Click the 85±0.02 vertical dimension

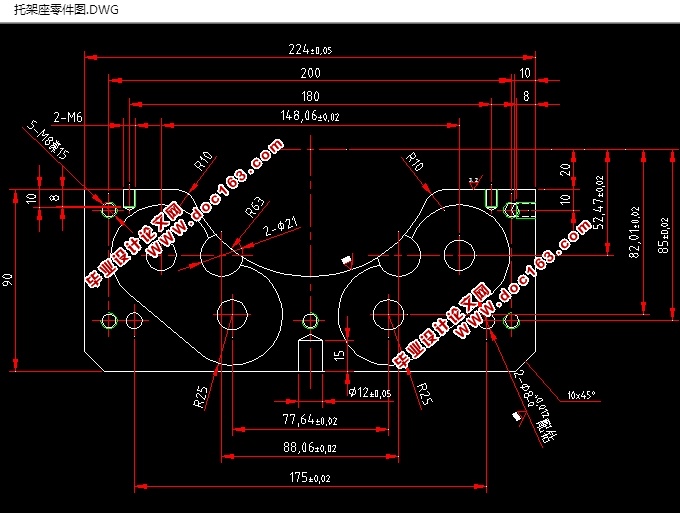point(664,231)
